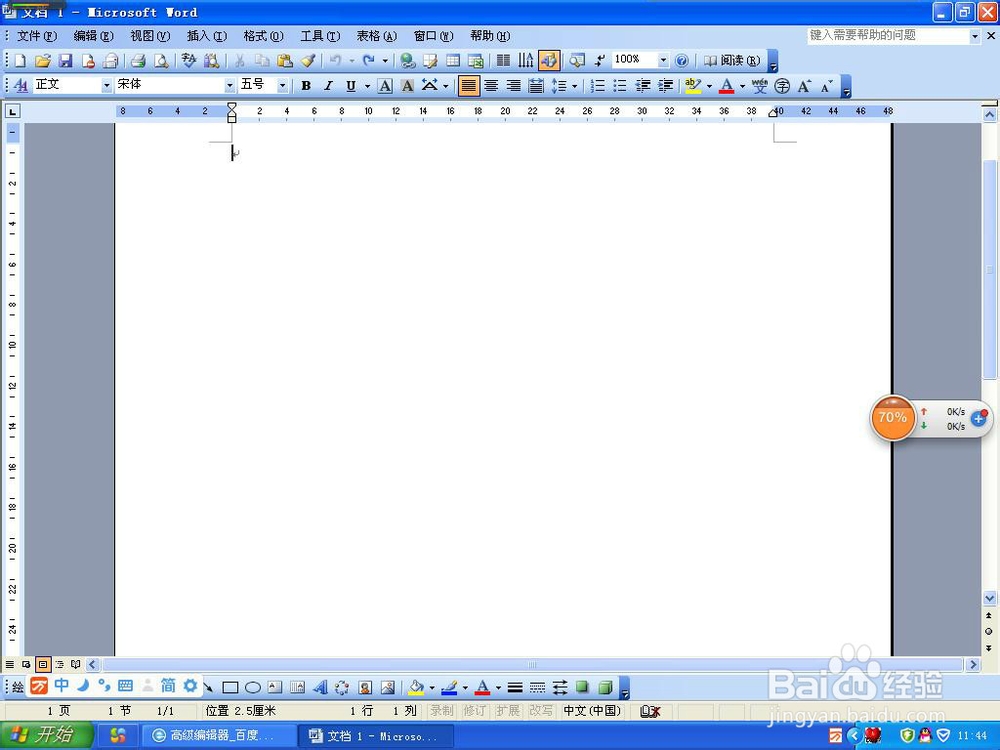The width and height of the screenshot is (1000, 750).
Task: Run spelling and grammar check
Action: (x=189, y=61)
